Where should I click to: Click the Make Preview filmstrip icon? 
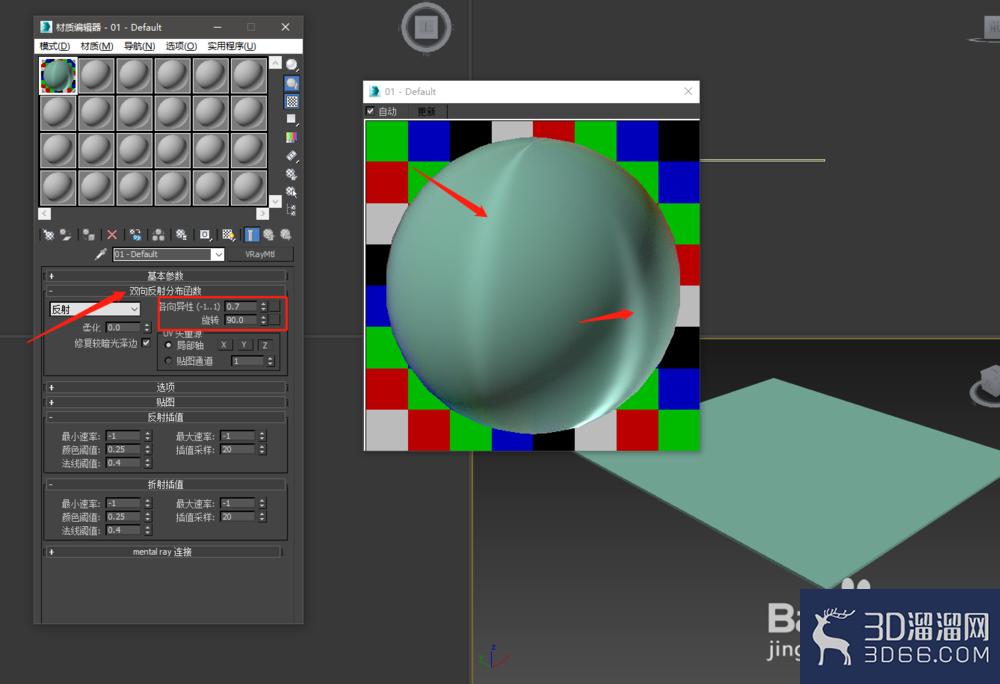pyautogui.click(x=292, y=156)
